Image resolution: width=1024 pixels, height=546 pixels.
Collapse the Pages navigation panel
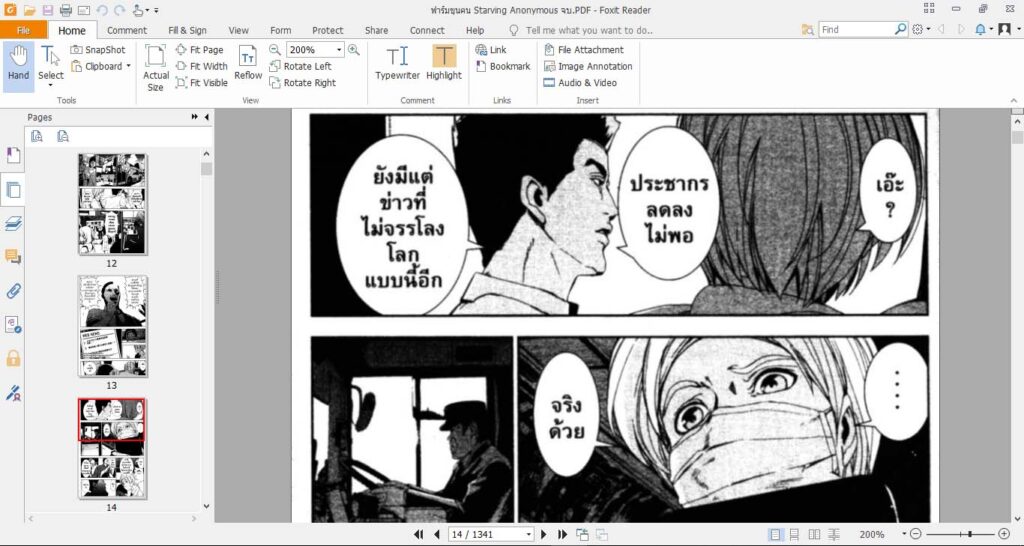[207, 117]
